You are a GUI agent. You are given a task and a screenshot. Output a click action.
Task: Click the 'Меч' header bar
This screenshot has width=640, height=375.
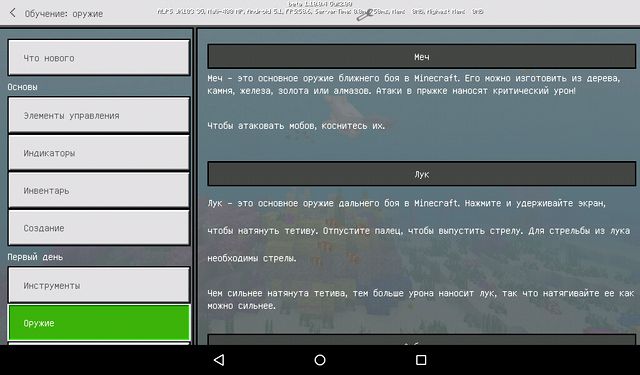pos(422,56)
